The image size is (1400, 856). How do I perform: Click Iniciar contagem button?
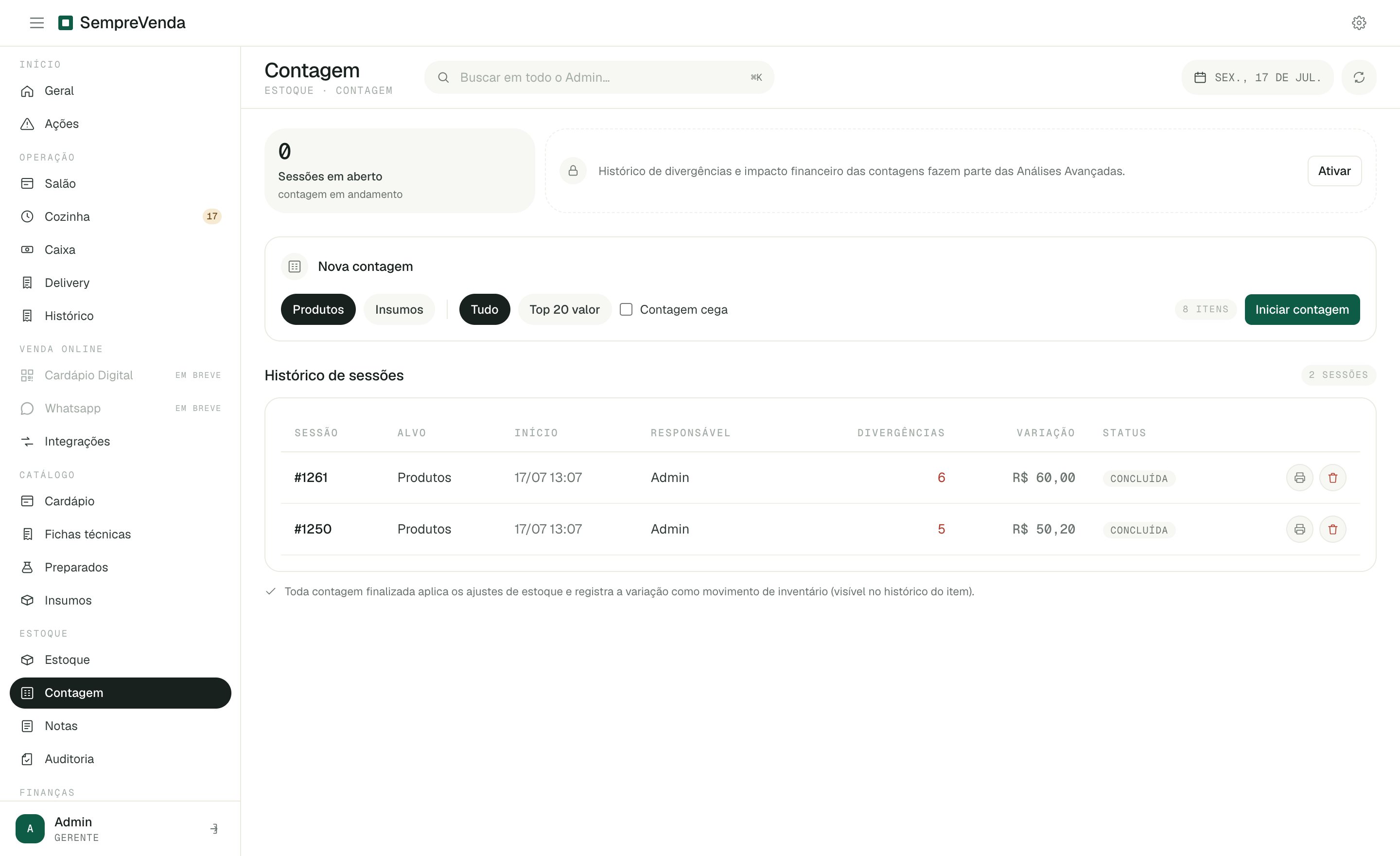1302,309
